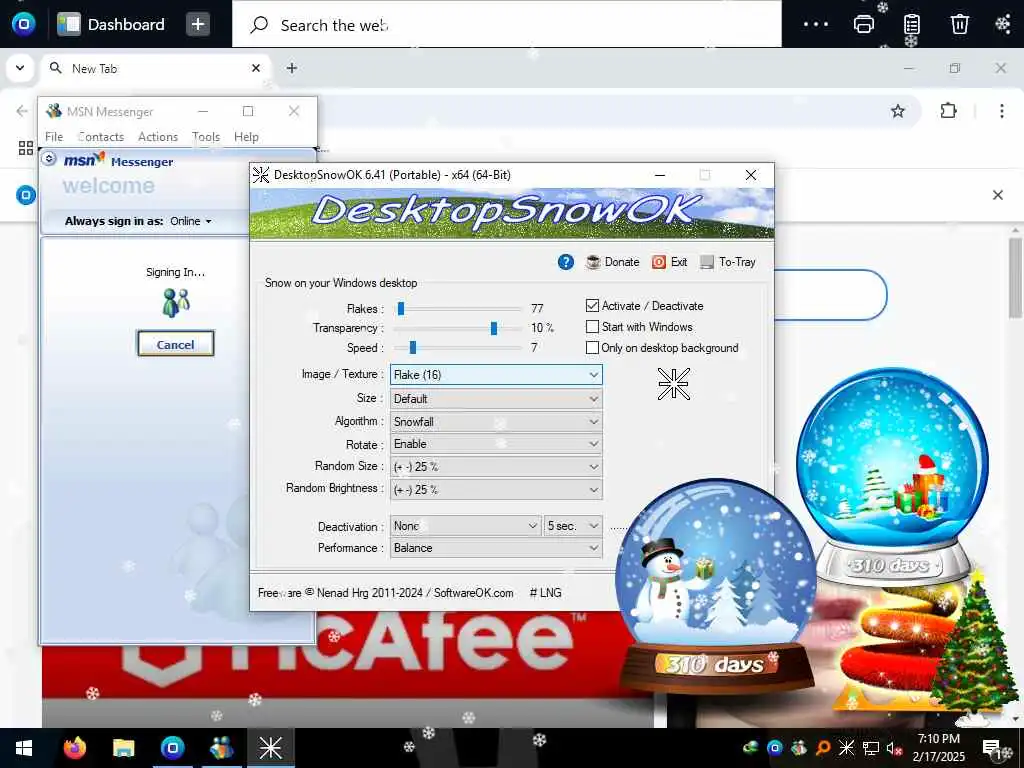Click the Speed slider handle

413,347
